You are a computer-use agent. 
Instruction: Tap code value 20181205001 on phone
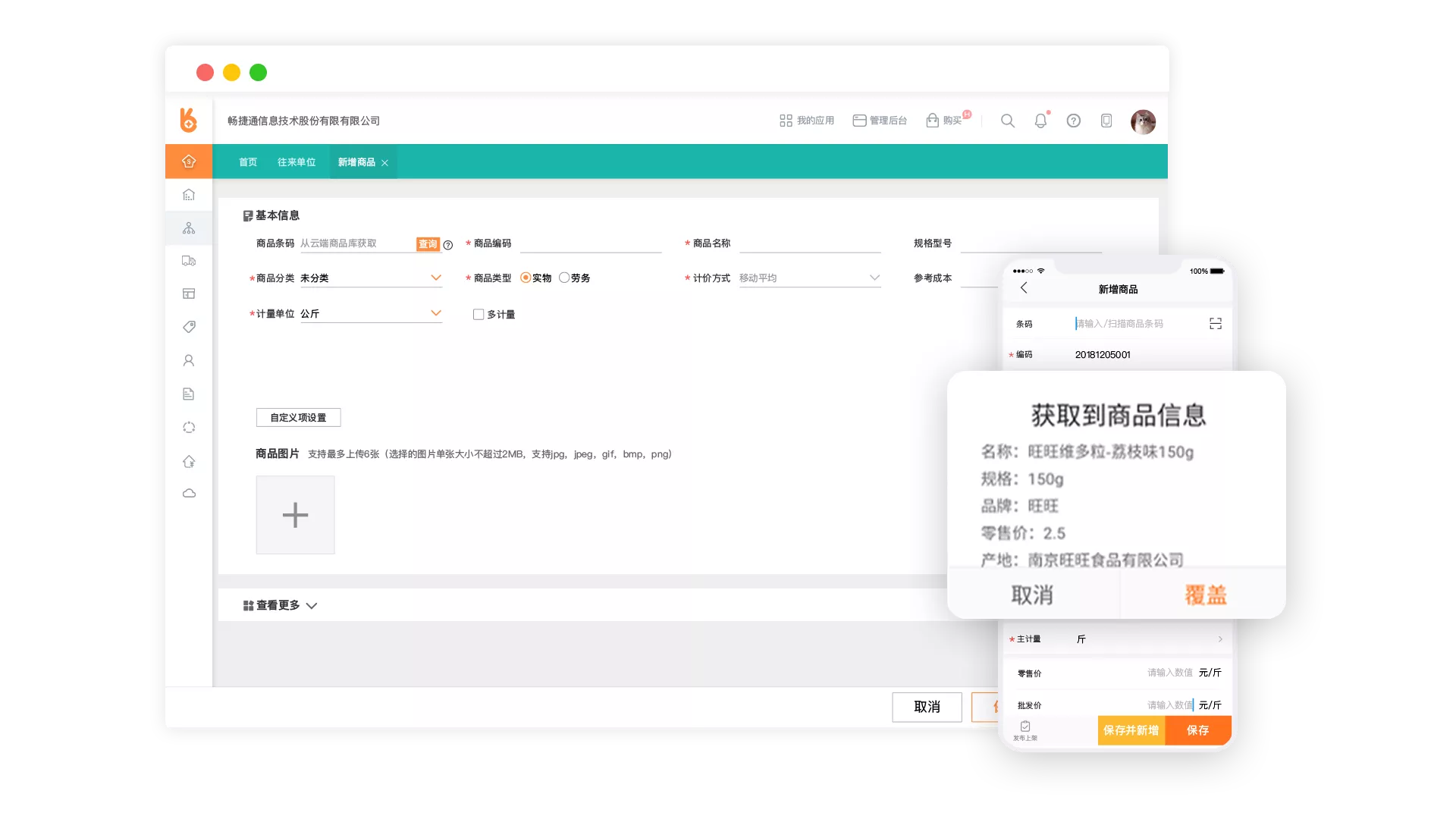coord(1103,355)
